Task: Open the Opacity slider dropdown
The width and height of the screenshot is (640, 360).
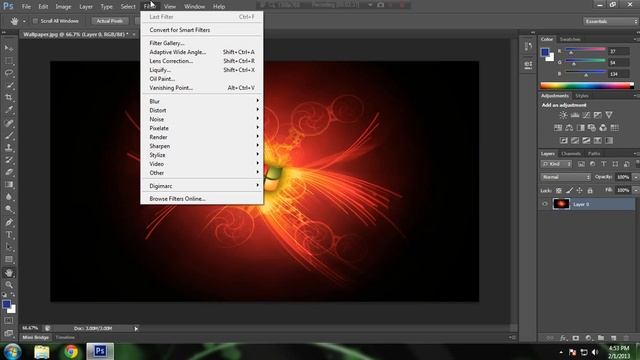Action: pyautogui.click(x=636, y=177)
